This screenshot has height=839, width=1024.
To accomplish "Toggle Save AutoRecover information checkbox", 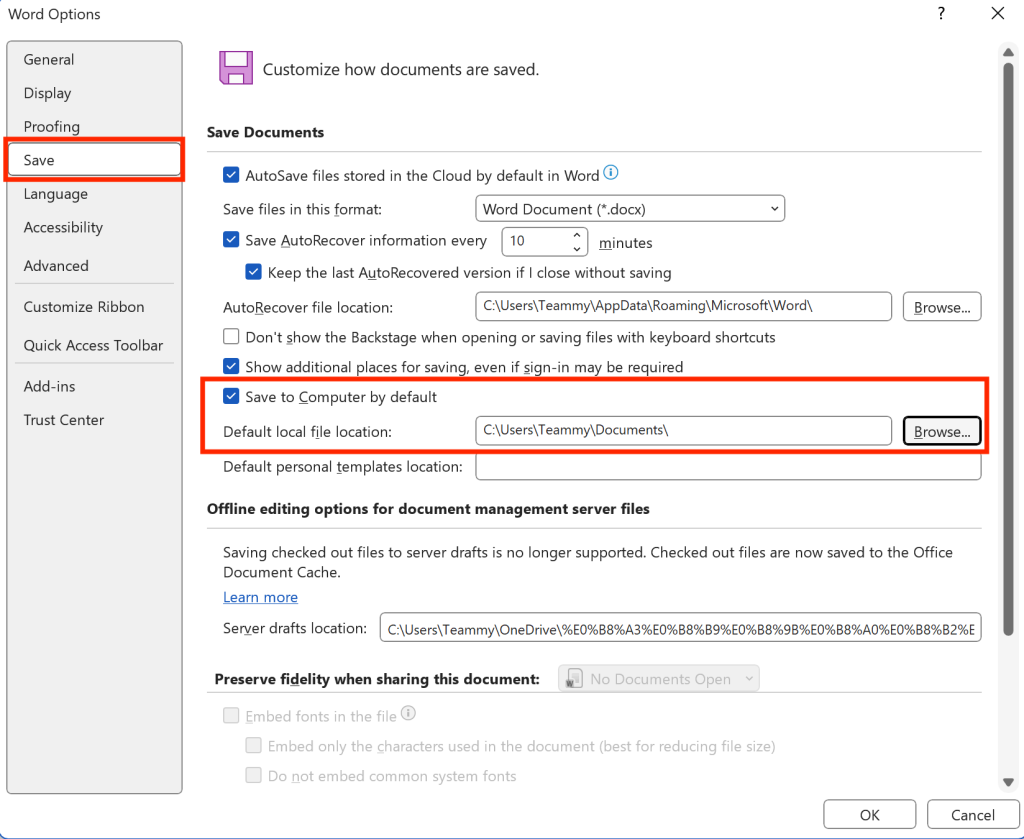I will point(232,241).
